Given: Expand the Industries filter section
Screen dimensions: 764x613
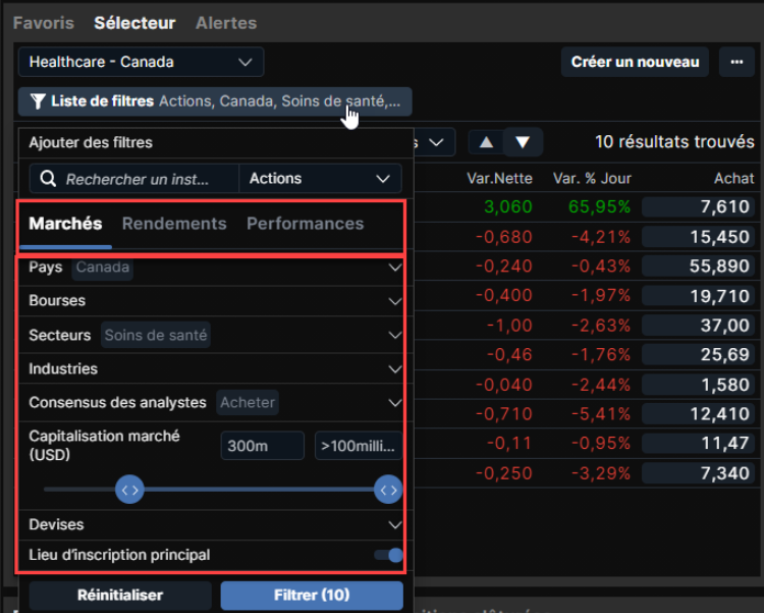Looking at the screenshot, I should tap(395, 369).
